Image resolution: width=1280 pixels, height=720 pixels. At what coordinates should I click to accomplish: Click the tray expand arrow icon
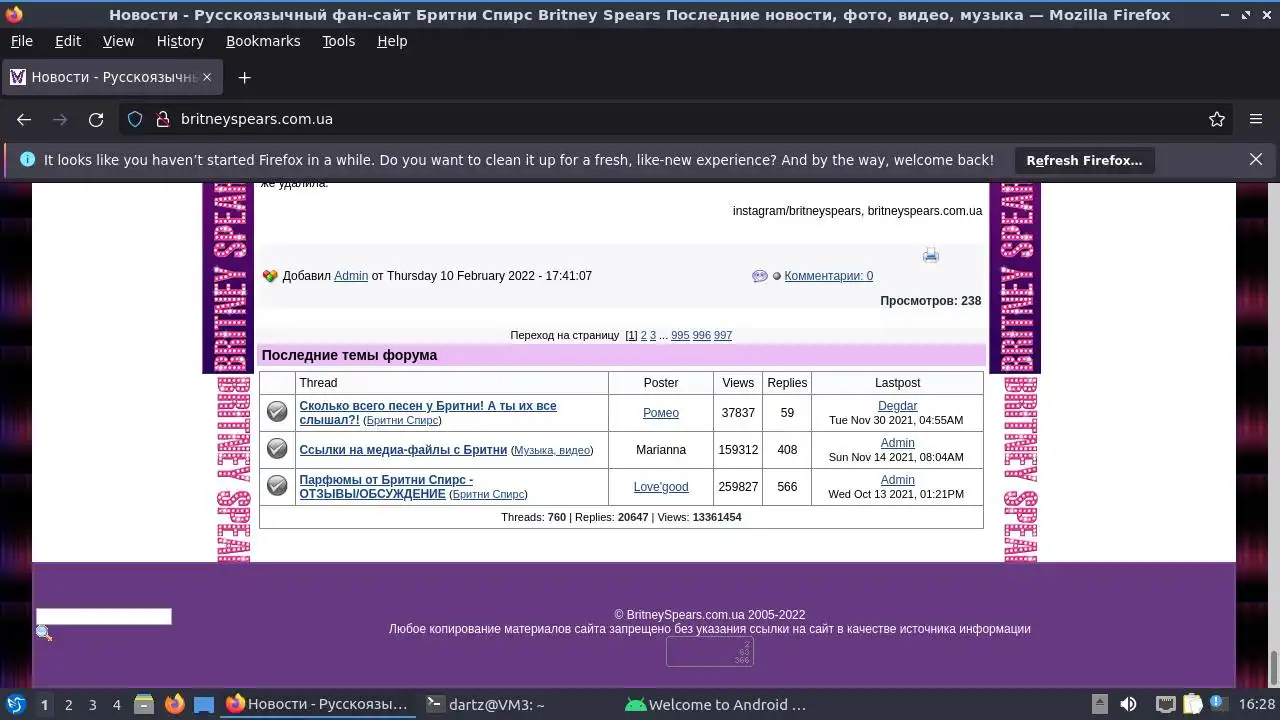click(1099, 703)
